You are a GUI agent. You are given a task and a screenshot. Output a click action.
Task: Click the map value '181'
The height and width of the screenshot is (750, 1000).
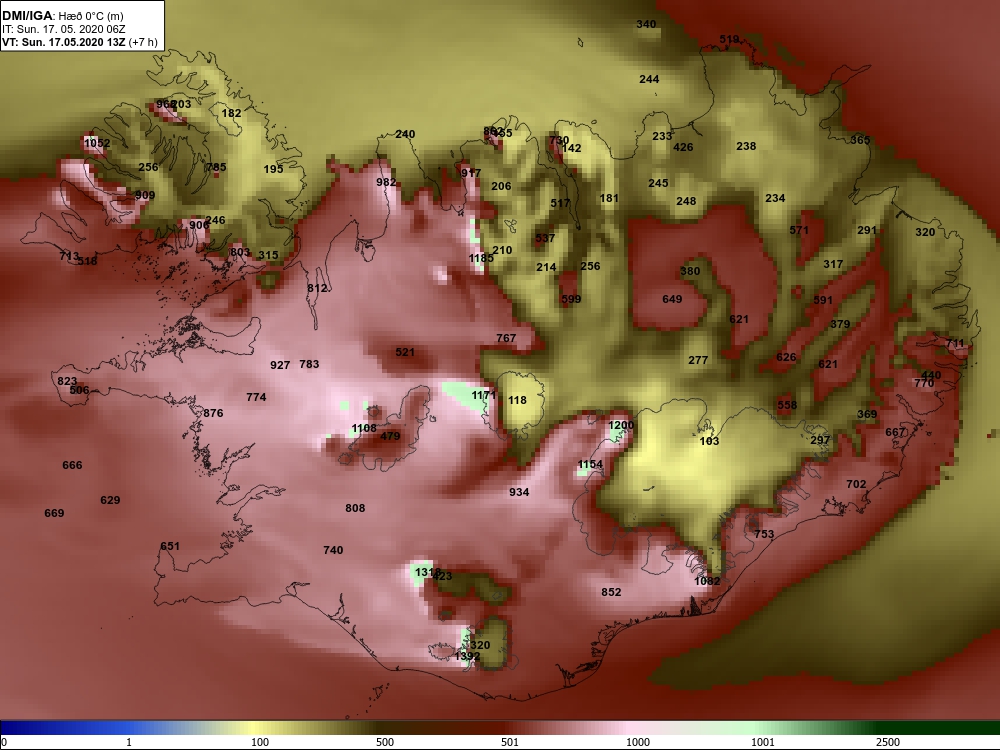[609, 198]
